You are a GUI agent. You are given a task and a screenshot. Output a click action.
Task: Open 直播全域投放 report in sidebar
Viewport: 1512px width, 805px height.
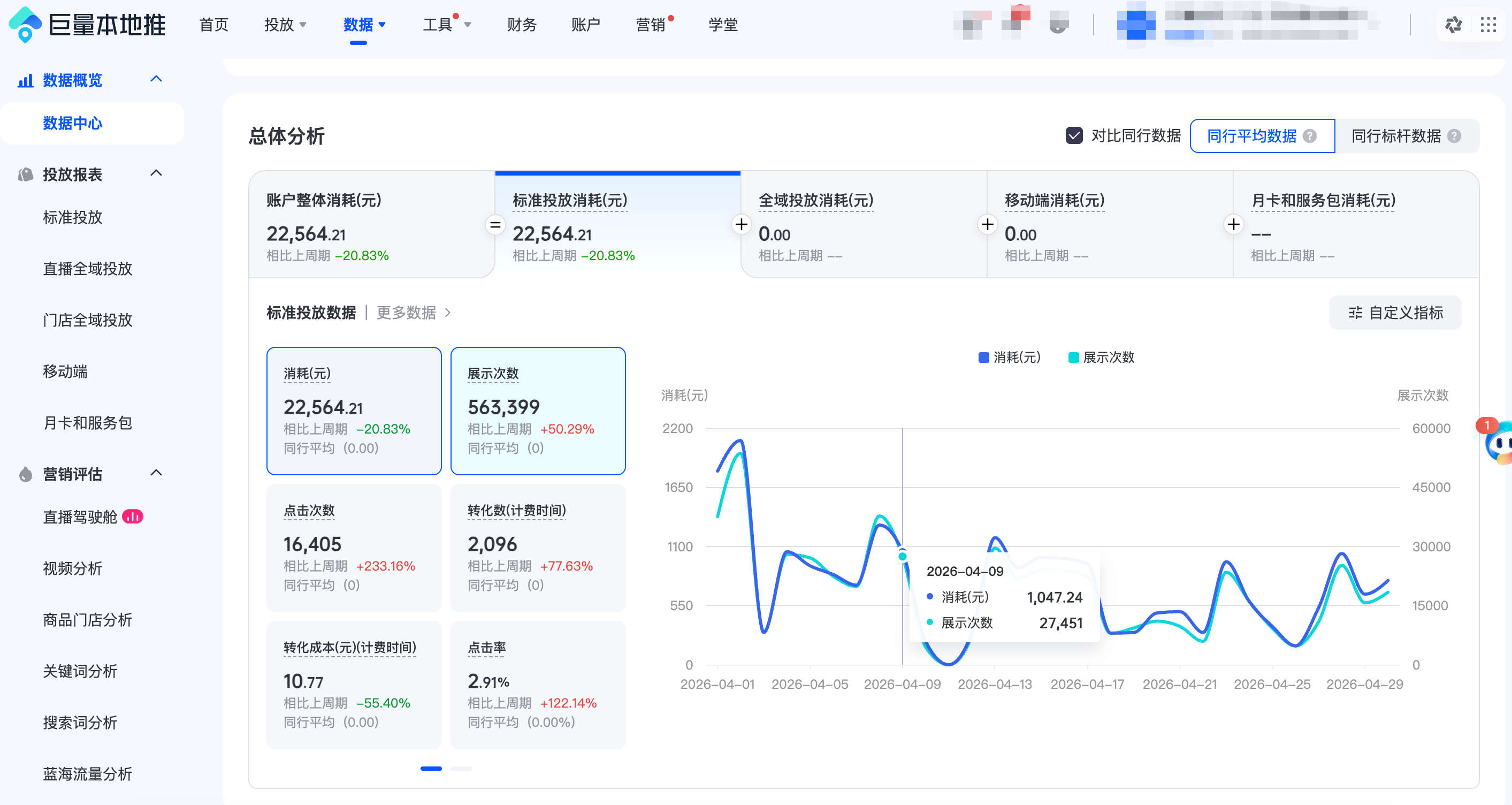pyautogui.click(x=87, y=269)
